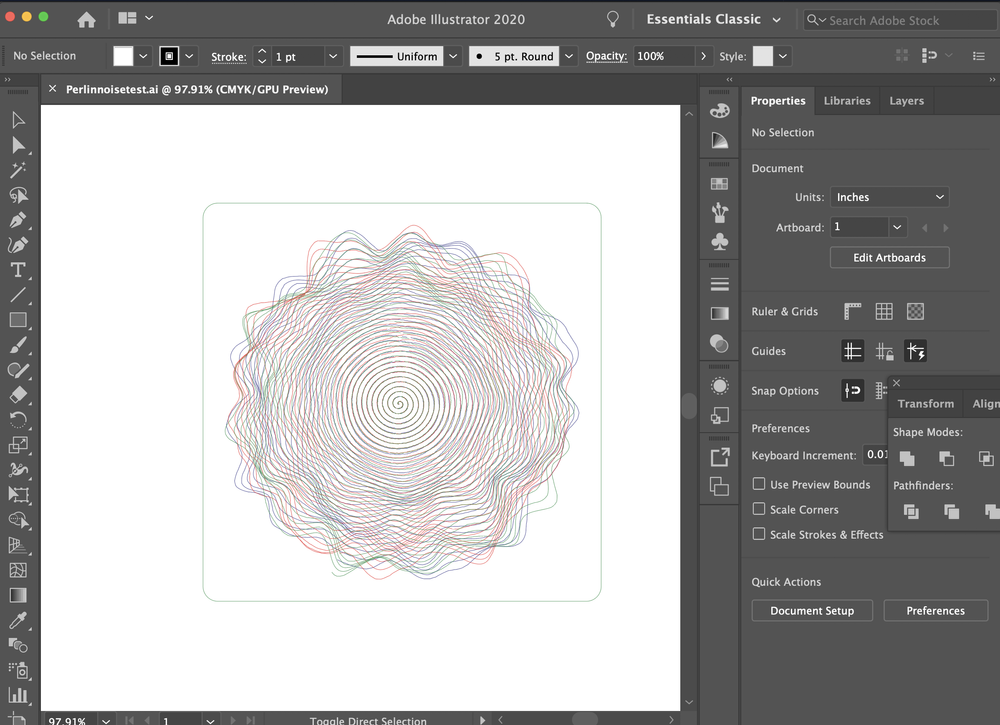Open the Color panel palette icon

(719, 110)
